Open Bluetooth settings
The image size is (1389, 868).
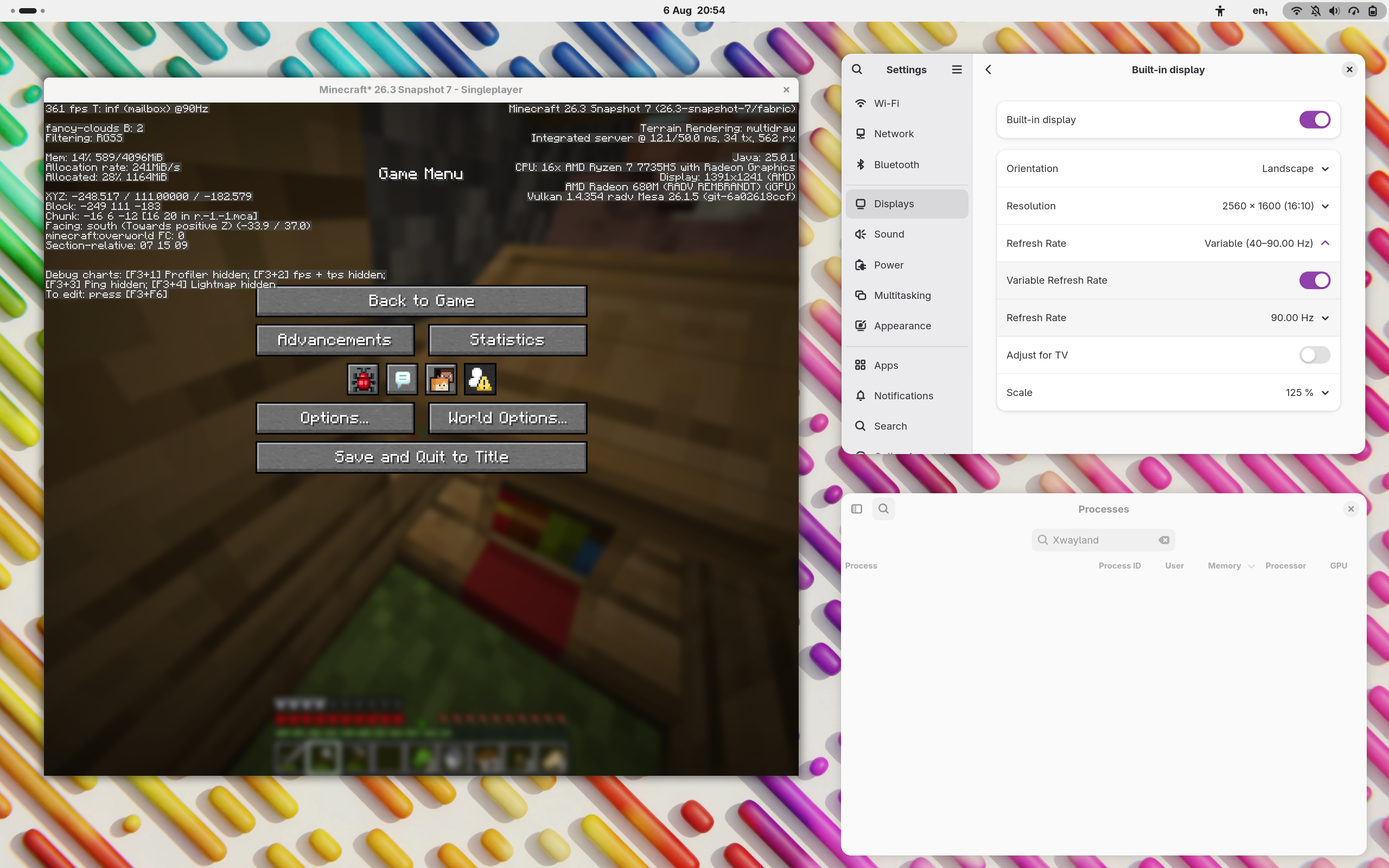[x=907, y=165]
